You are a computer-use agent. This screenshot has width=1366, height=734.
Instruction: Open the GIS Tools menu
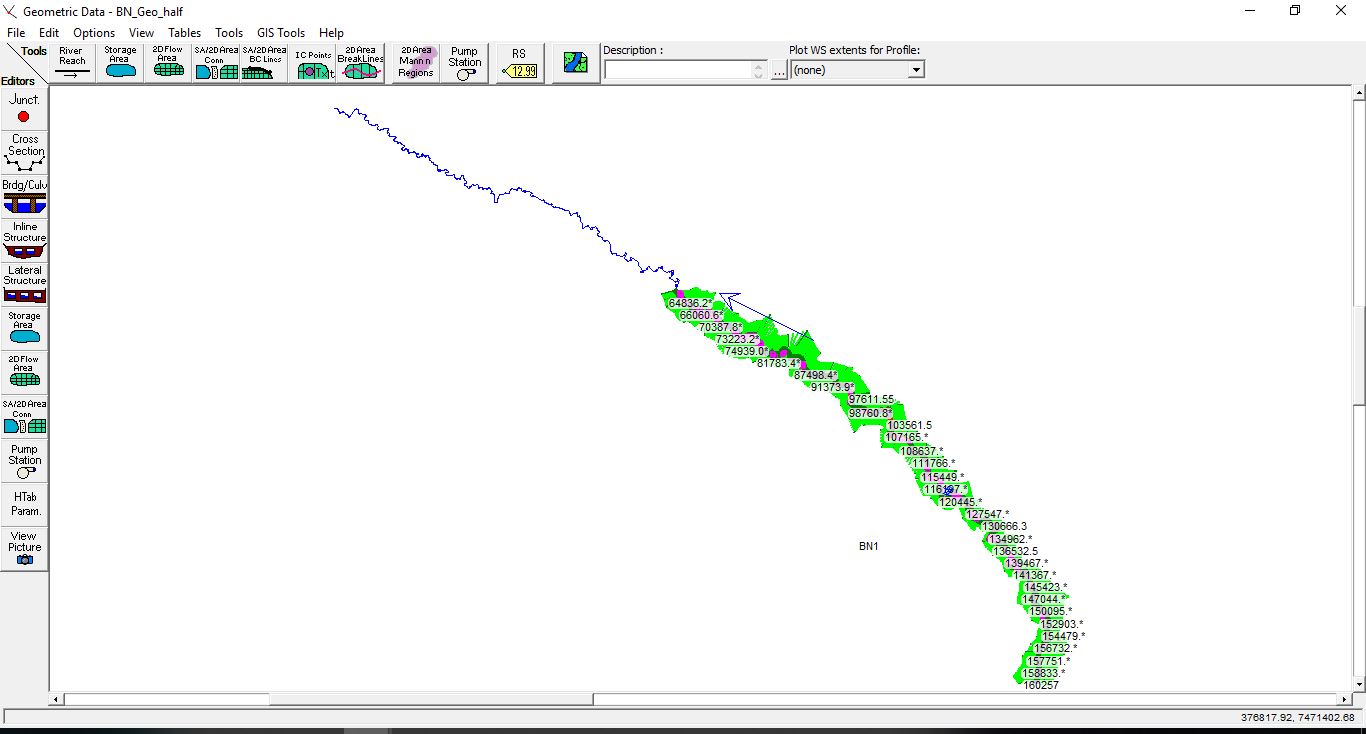[281, 33]
